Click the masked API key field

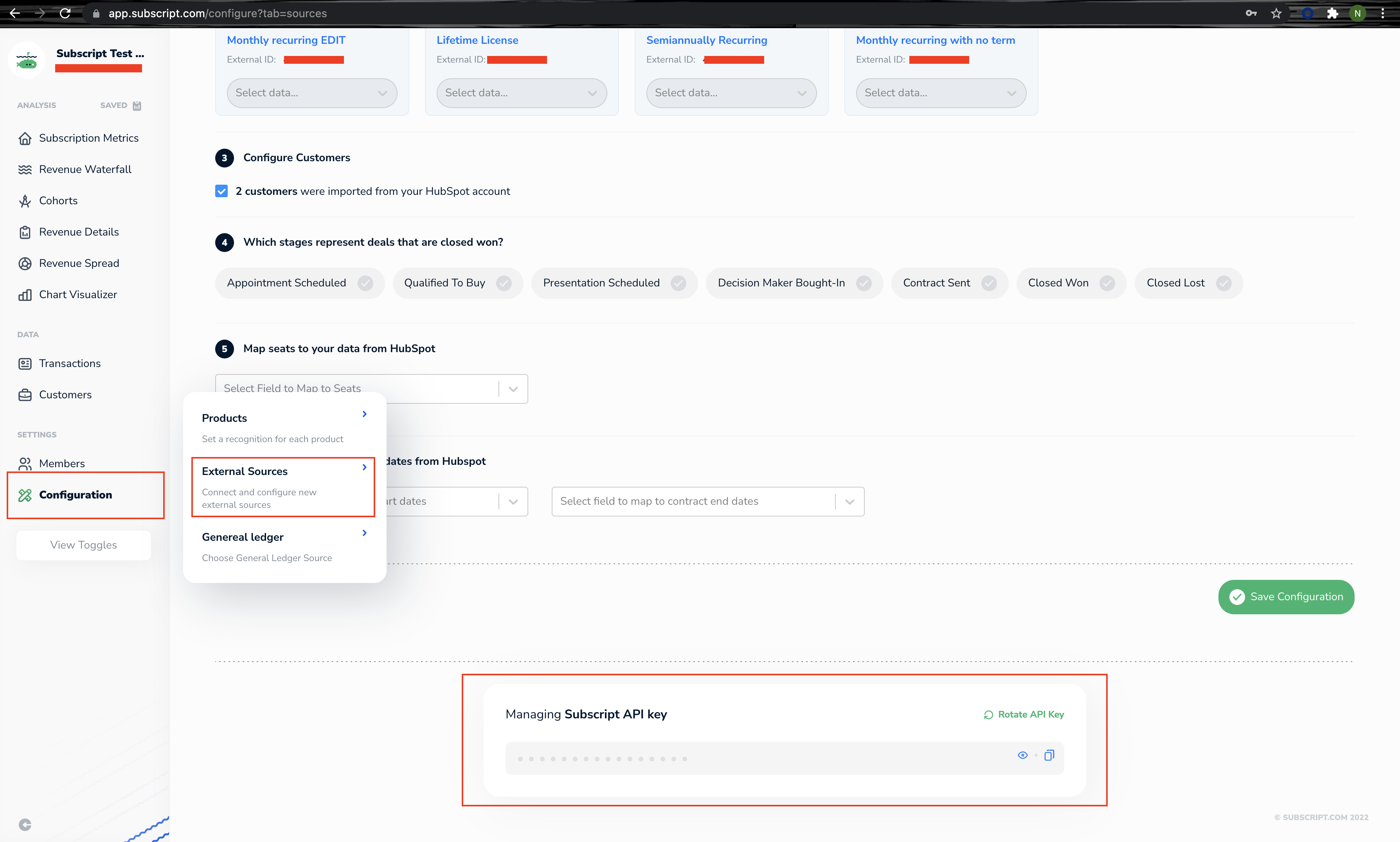785,758
